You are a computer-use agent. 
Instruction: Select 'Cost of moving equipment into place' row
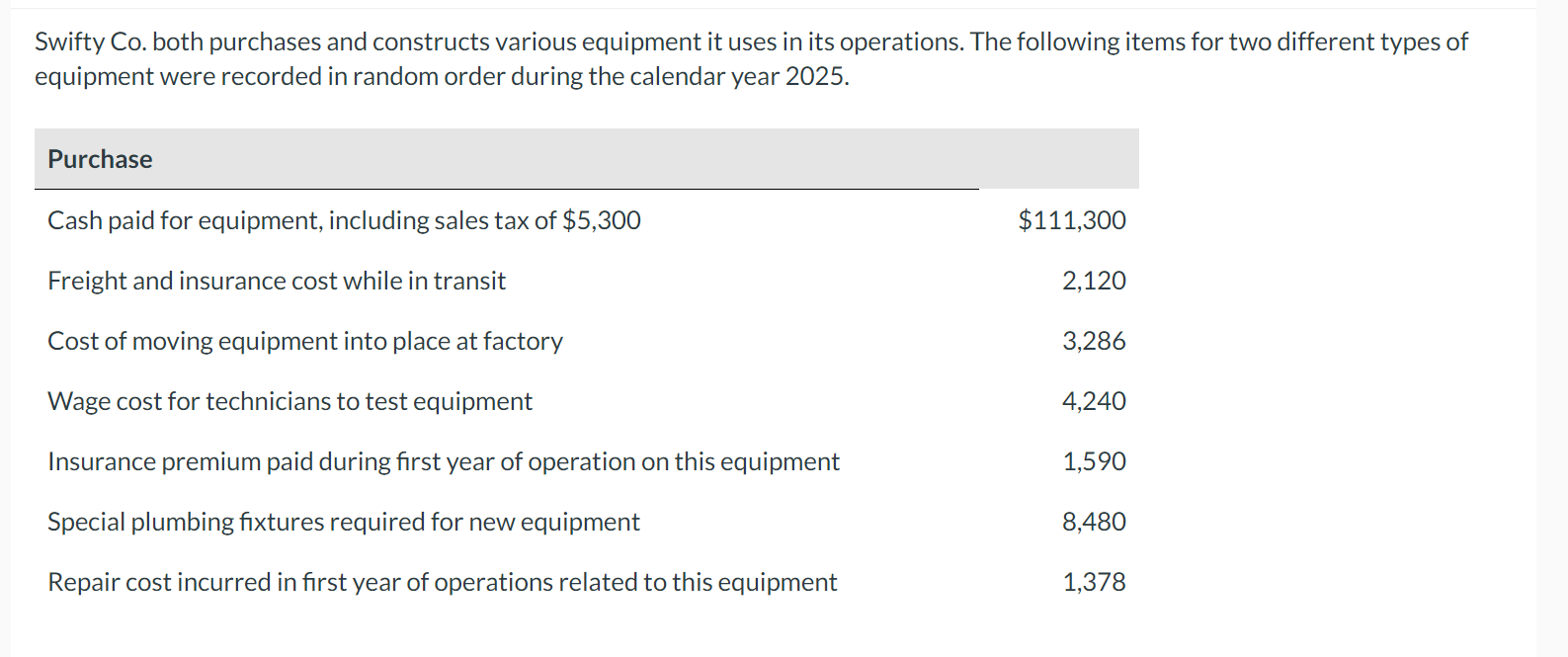[x=305, y=341]
